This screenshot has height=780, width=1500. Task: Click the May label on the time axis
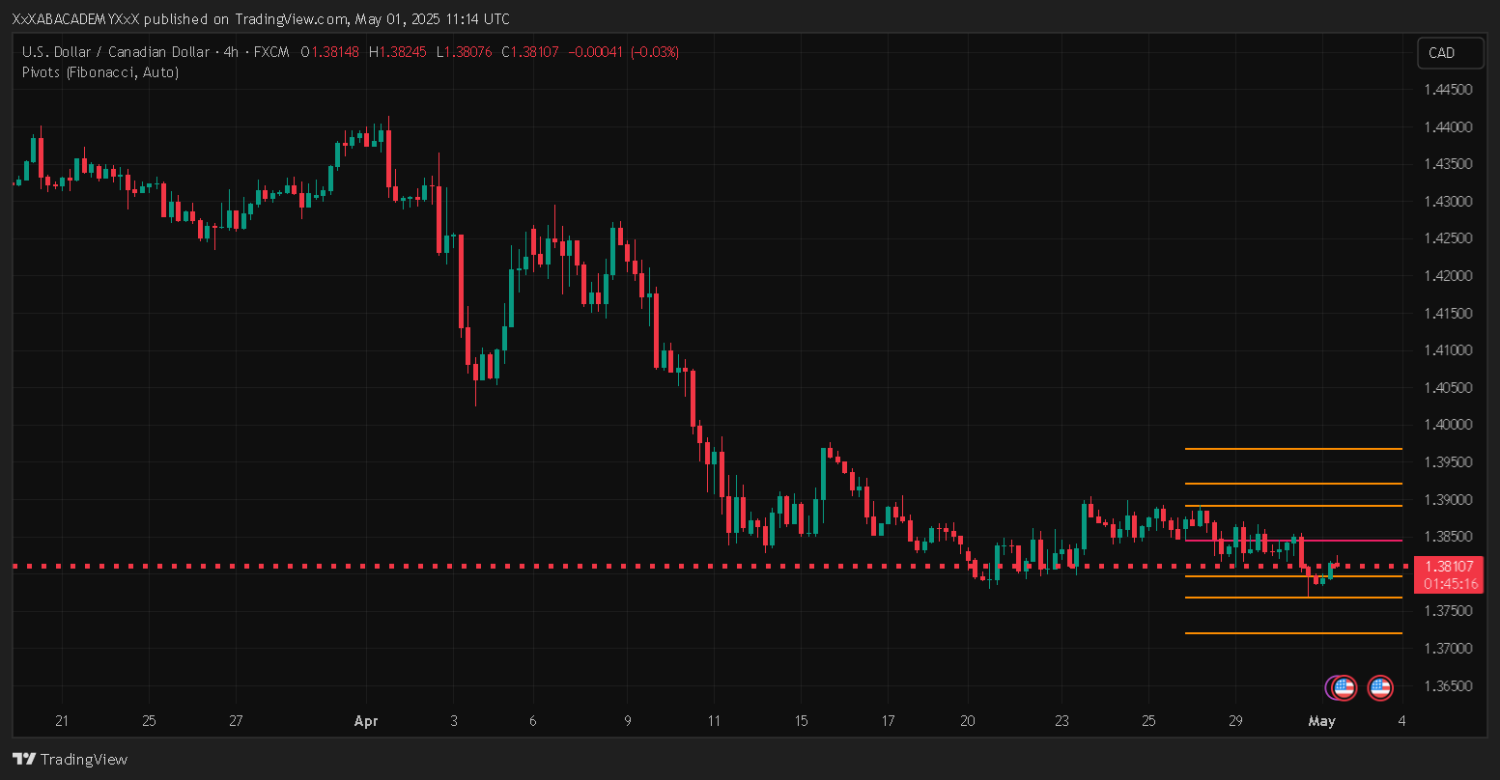click(x=1322, y=721)
